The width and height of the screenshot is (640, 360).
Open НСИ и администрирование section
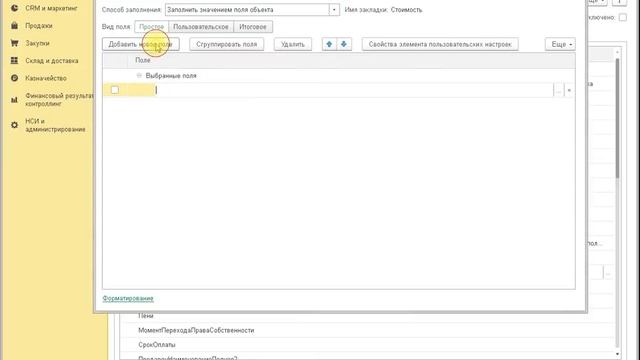(x=55, y=125)
